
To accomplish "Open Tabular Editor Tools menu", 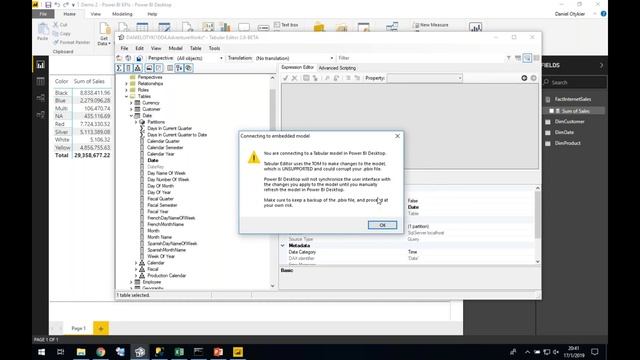I will [x=214, y=48].
